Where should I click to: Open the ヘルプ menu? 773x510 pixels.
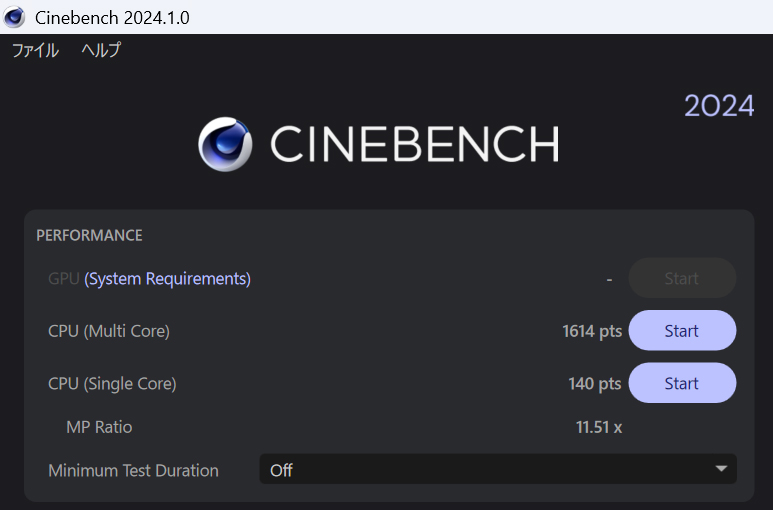[x=101, y=50]
